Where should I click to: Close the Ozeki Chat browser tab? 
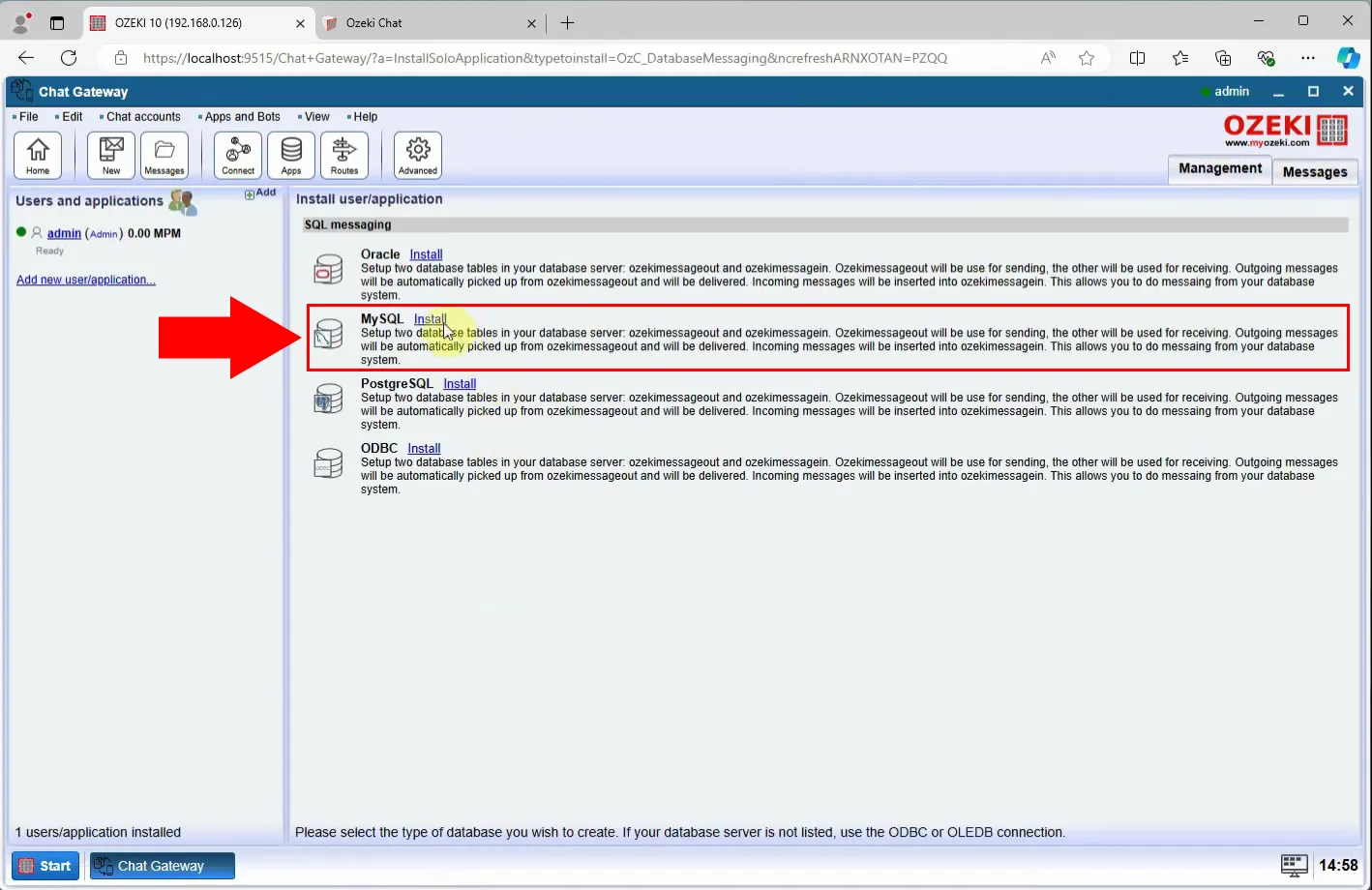pyautogui.click(x=531, y=23)
